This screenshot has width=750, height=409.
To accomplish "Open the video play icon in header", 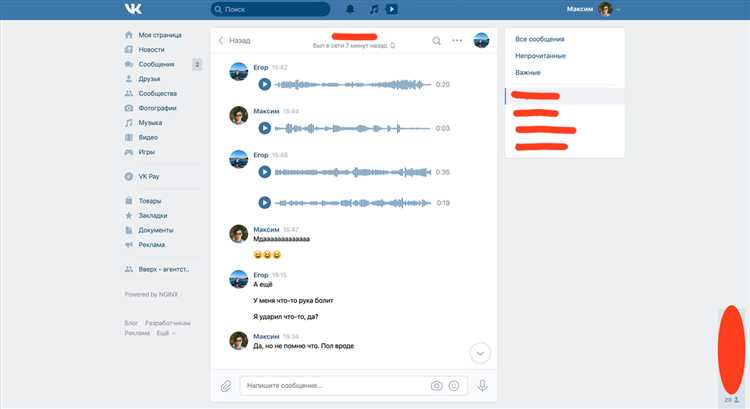I will (392, 9).
